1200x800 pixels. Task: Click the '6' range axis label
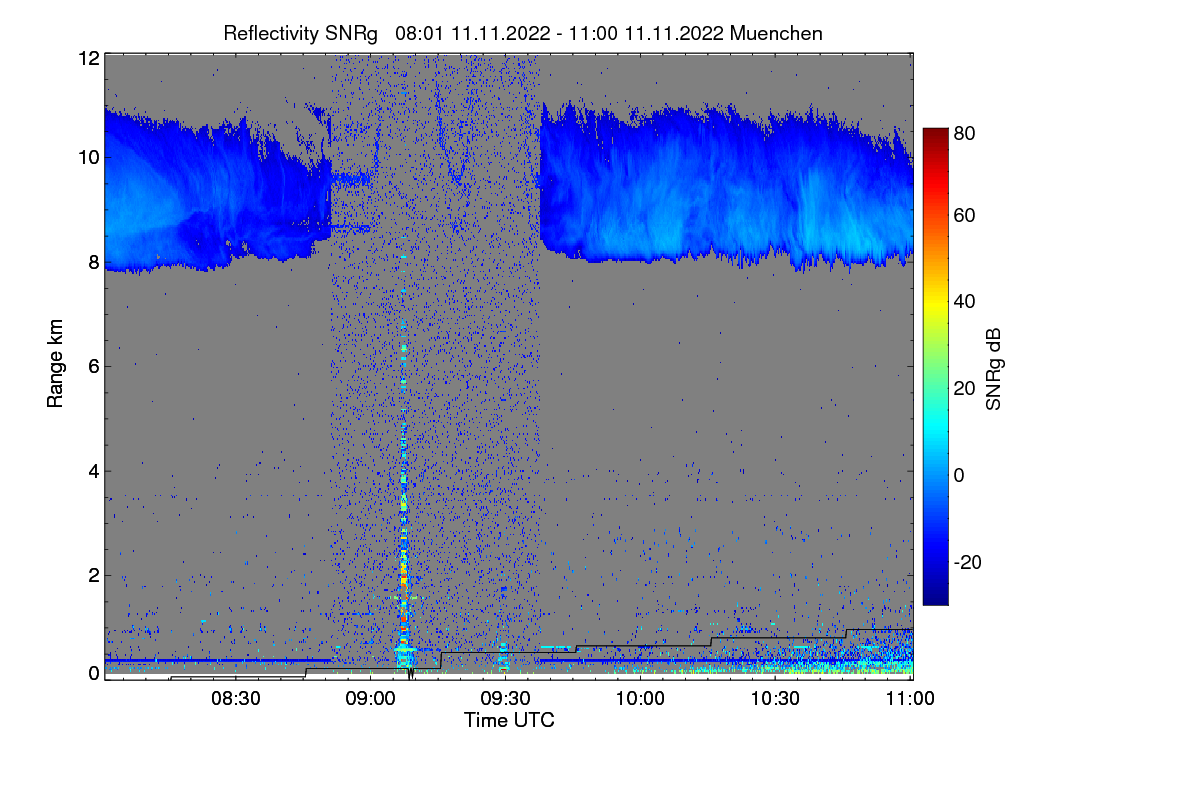94,366
